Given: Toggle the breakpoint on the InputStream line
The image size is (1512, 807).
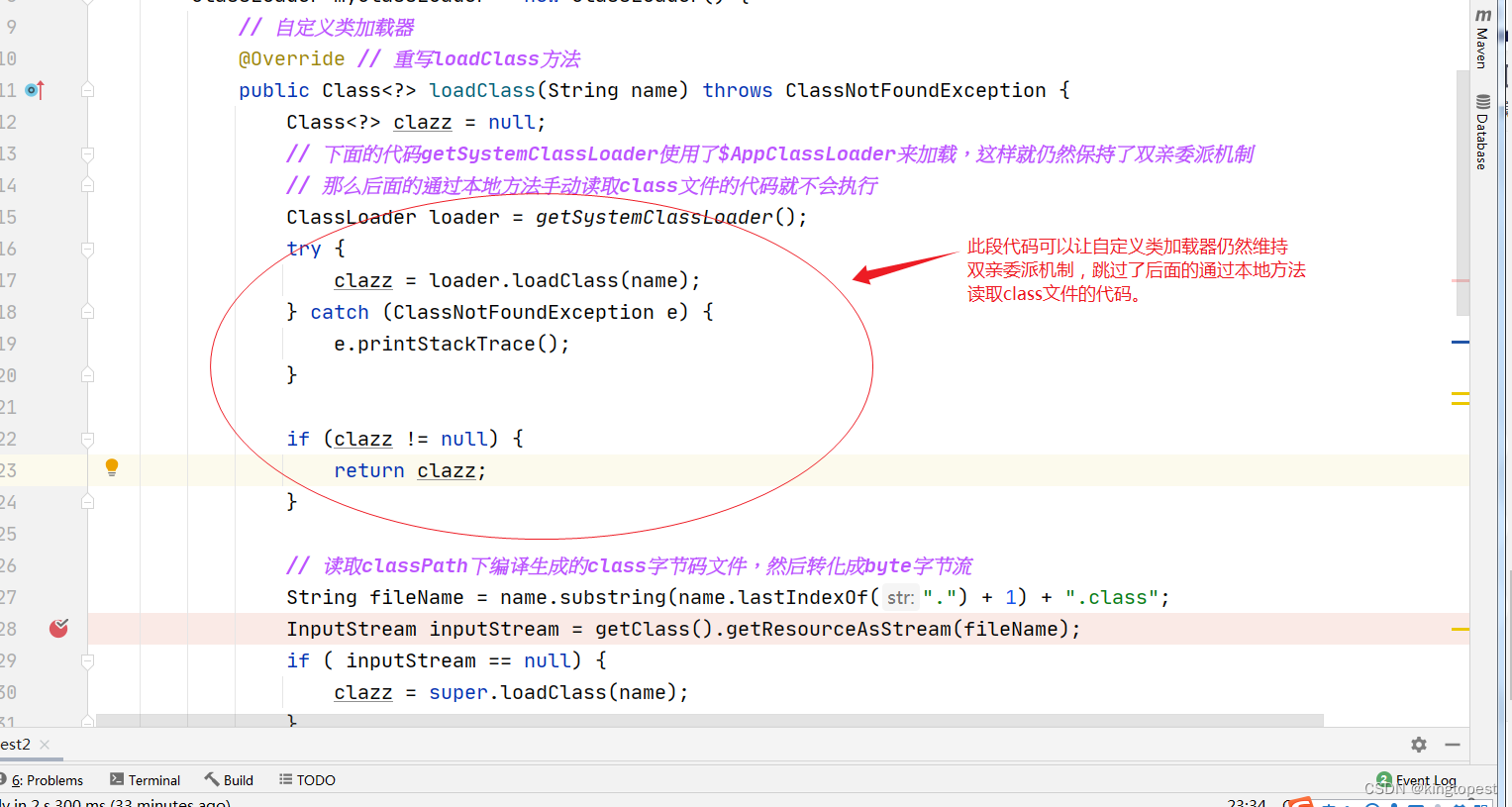Looking at the screenshot, I should click(x=58, y=628).
